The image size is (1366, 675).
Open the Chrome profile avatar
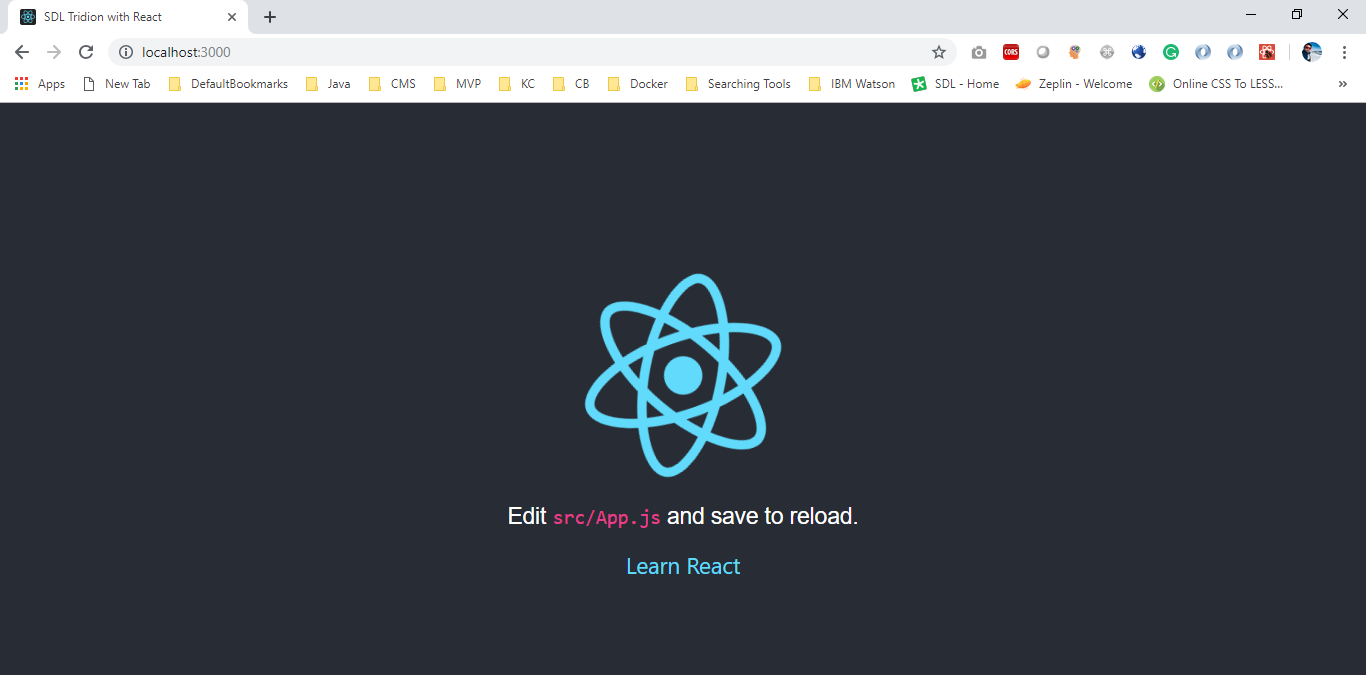(1312, 52)
